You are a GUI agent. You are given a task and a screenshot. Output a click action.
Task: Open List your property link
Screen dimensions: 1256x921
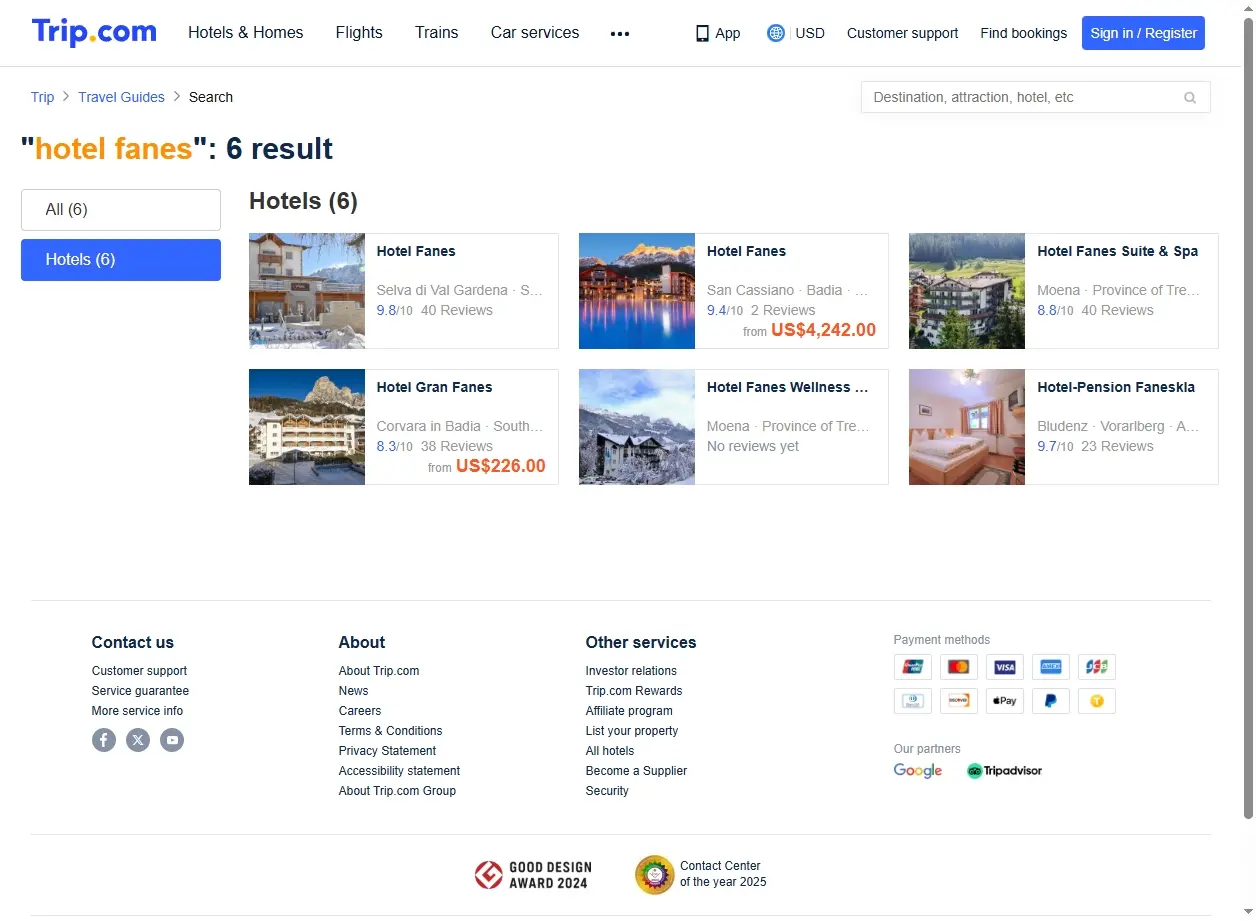click(632, 731)
